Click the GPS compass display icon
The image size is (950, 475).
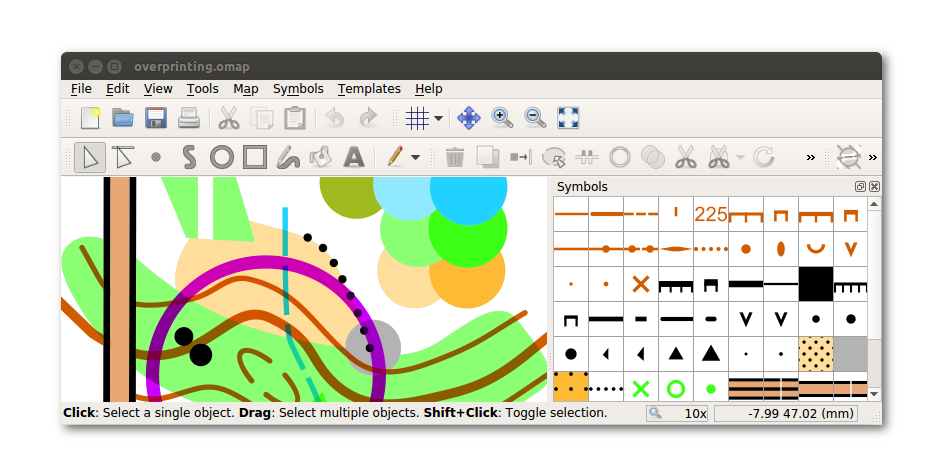848,158
